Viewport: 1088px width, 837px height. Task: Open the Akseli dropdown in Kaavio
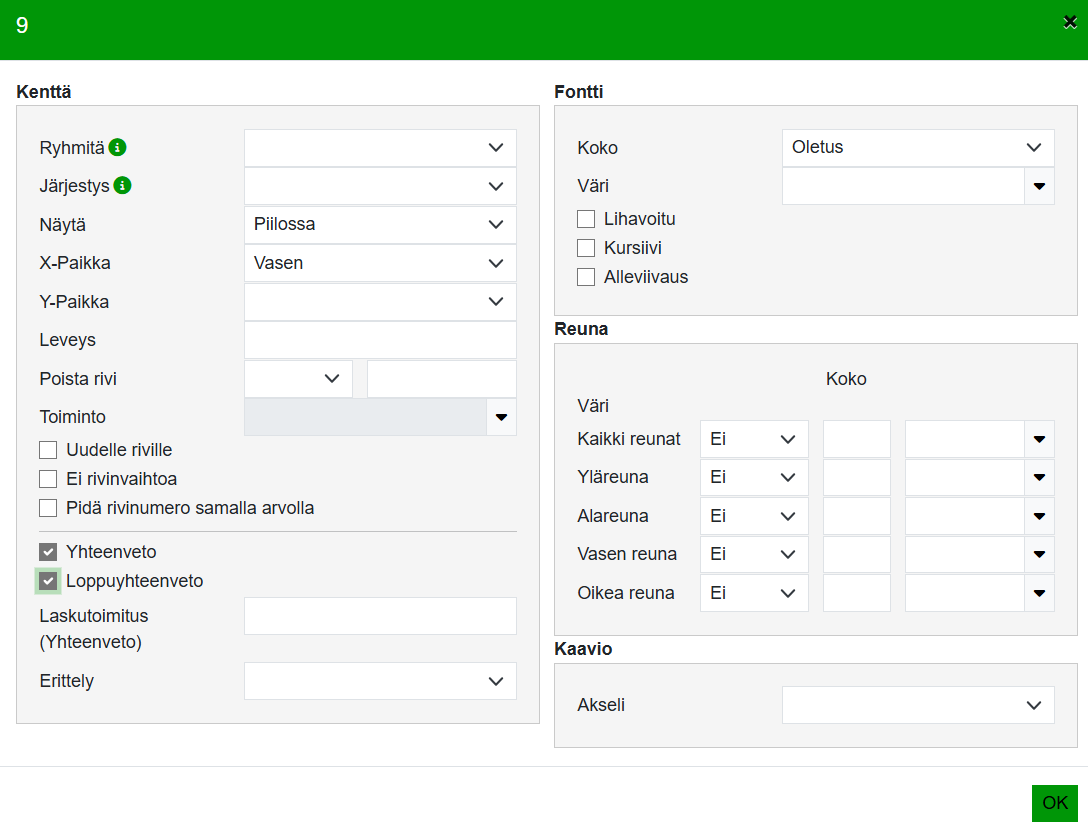(917, 705)
